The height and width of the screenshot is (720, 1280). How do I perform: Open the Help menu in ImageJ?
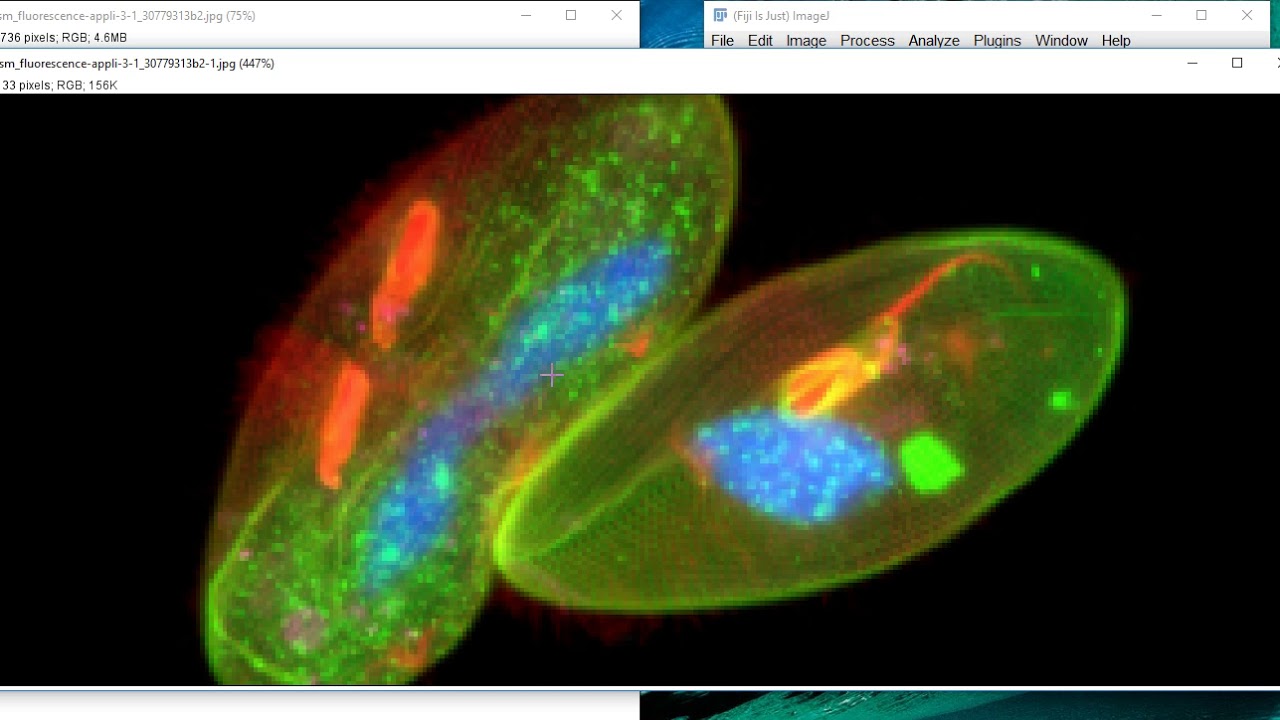tap(1116, 41)
